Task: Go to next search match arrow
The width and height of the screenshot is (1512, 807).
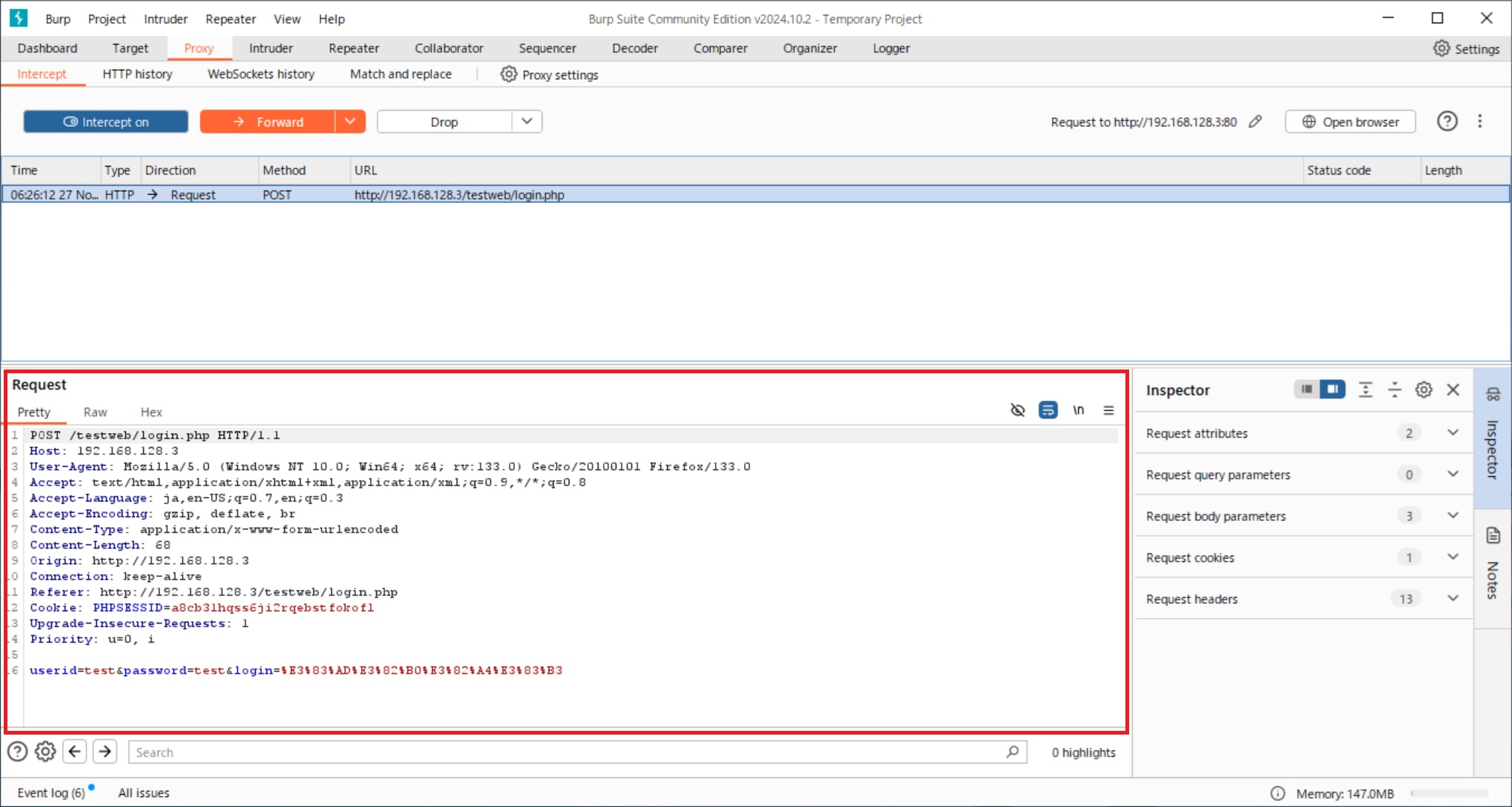Action: point(105,751)
